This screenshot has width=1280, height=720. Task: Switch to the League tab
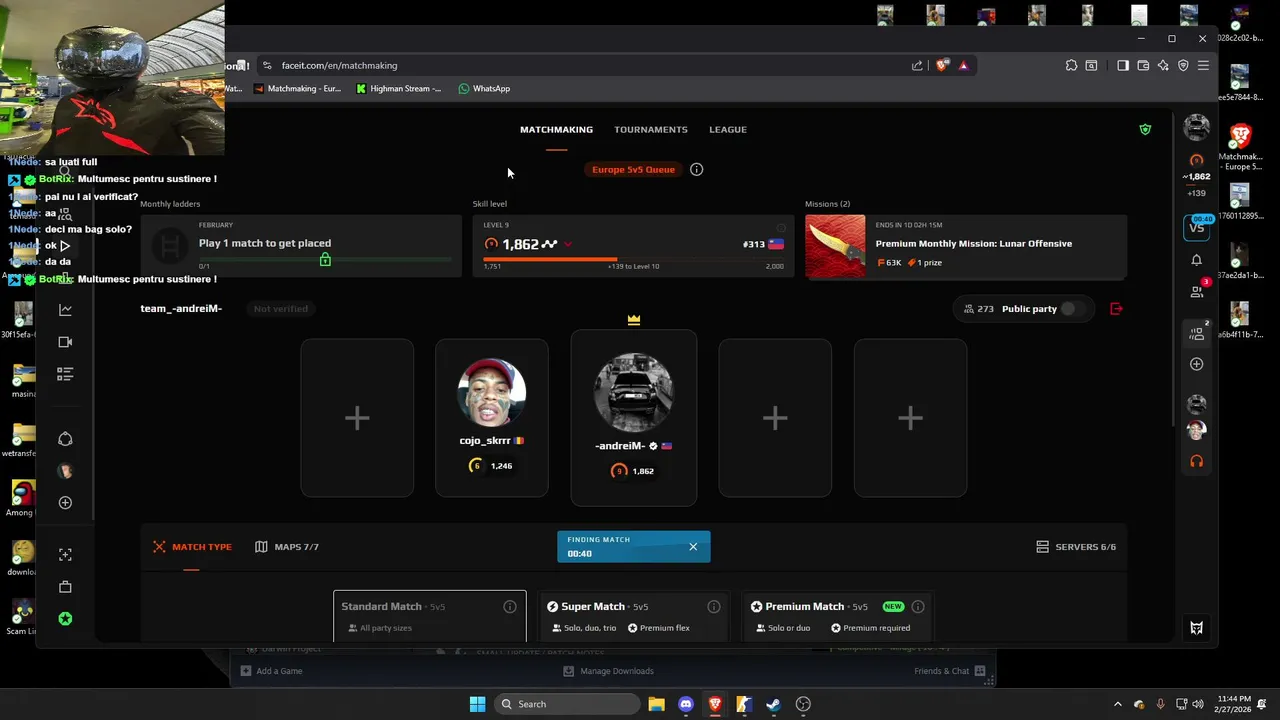pos(728,129)
